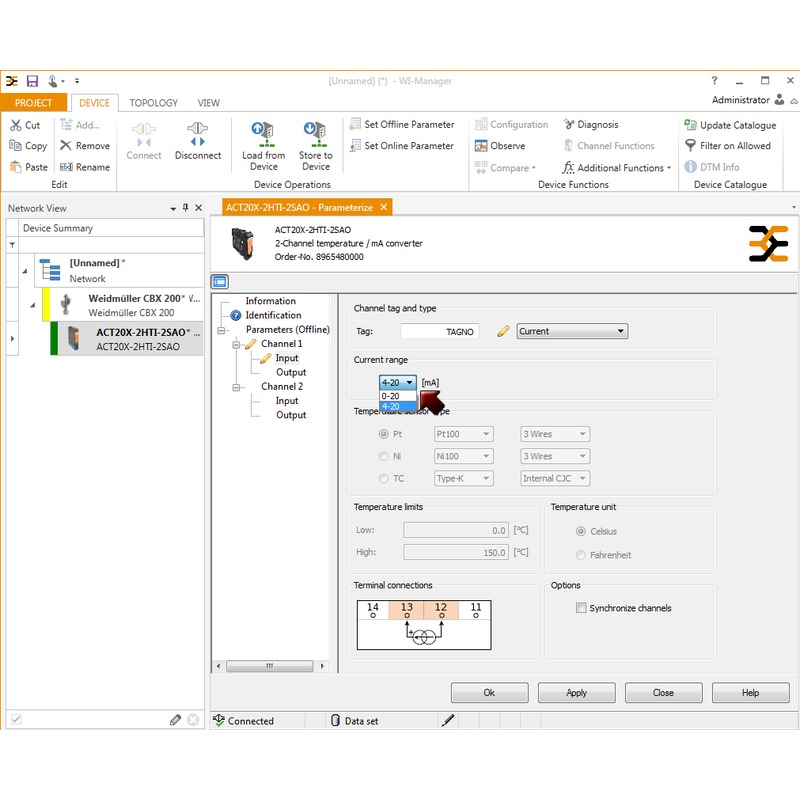Click the Disconnect device icon
The width and height of the screenshot is (800, 800).
point(197,134)
